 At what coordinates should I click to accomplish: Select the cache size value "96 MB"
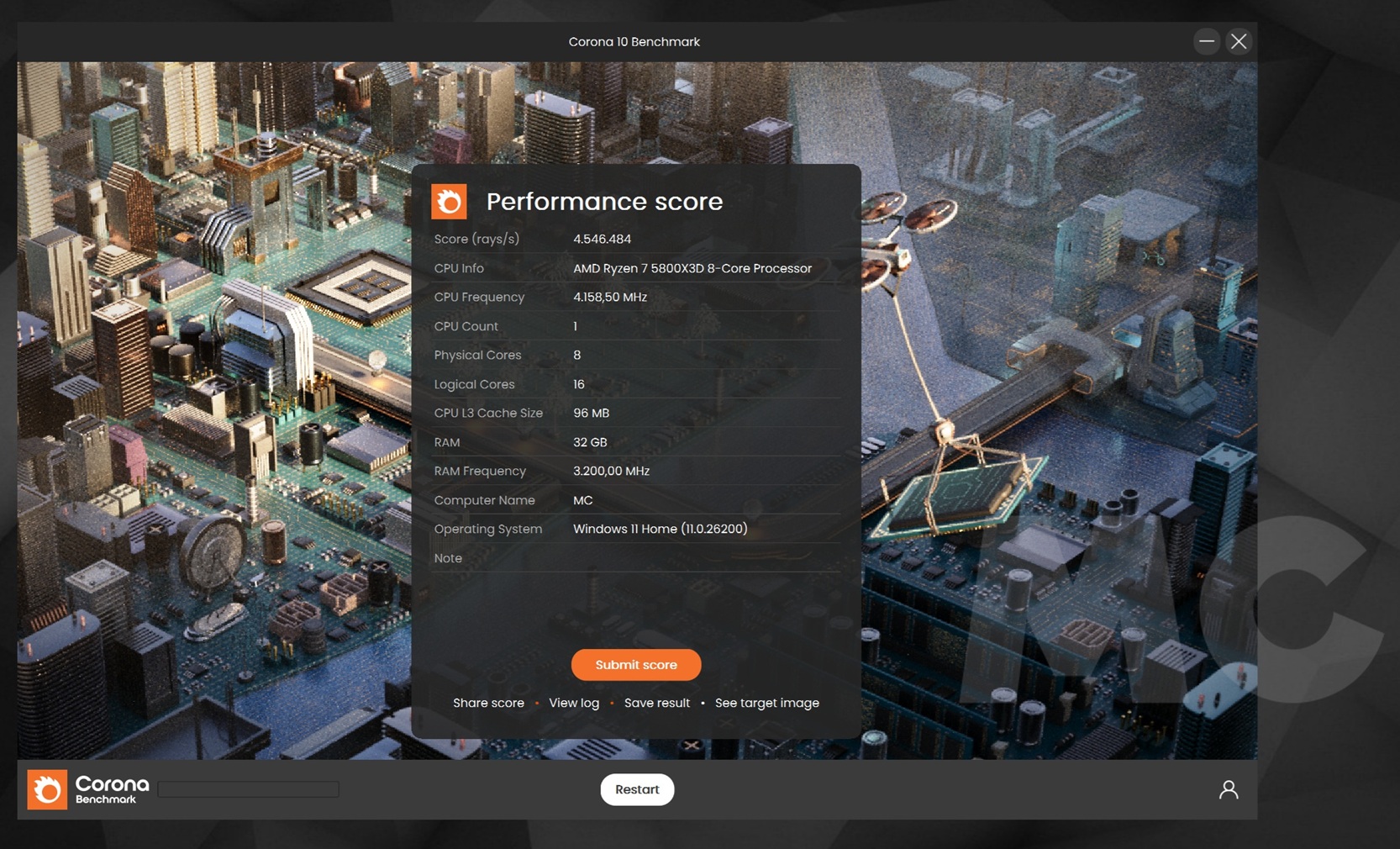click(x=592, y=413)
